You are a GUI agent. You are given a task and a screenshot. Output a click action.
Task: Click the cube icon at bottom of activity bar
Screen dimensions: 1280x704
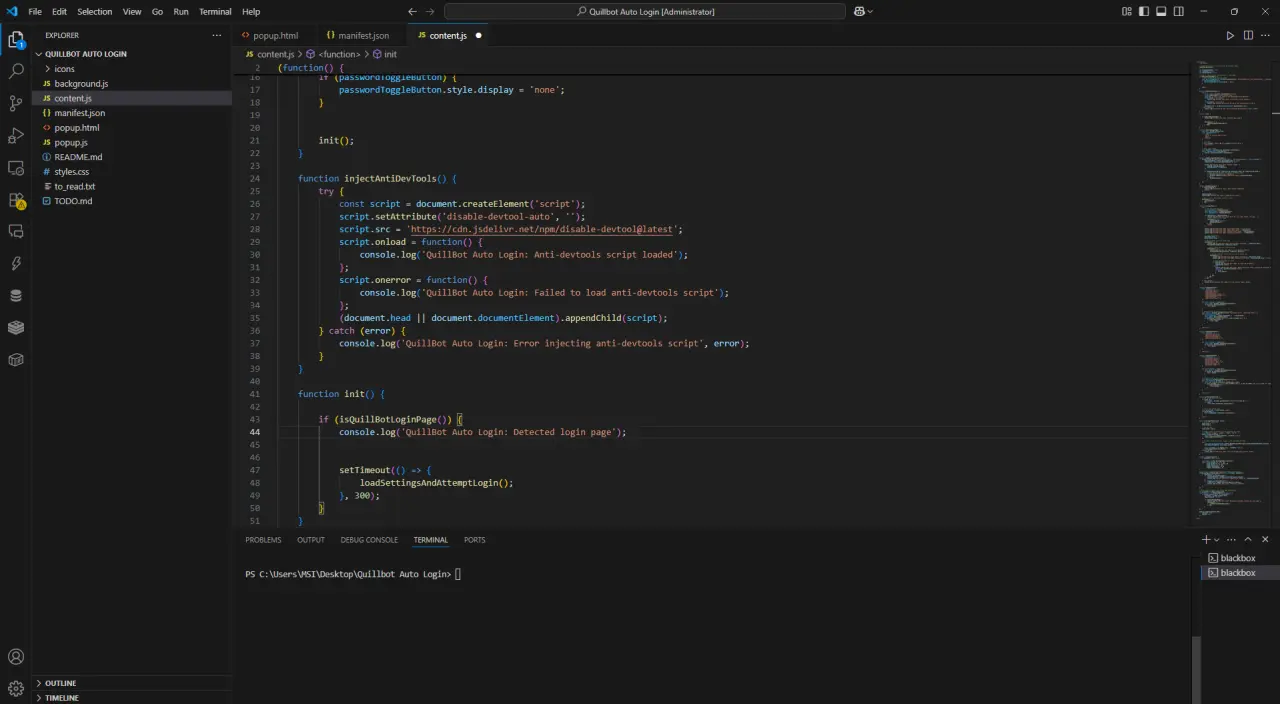16,360
